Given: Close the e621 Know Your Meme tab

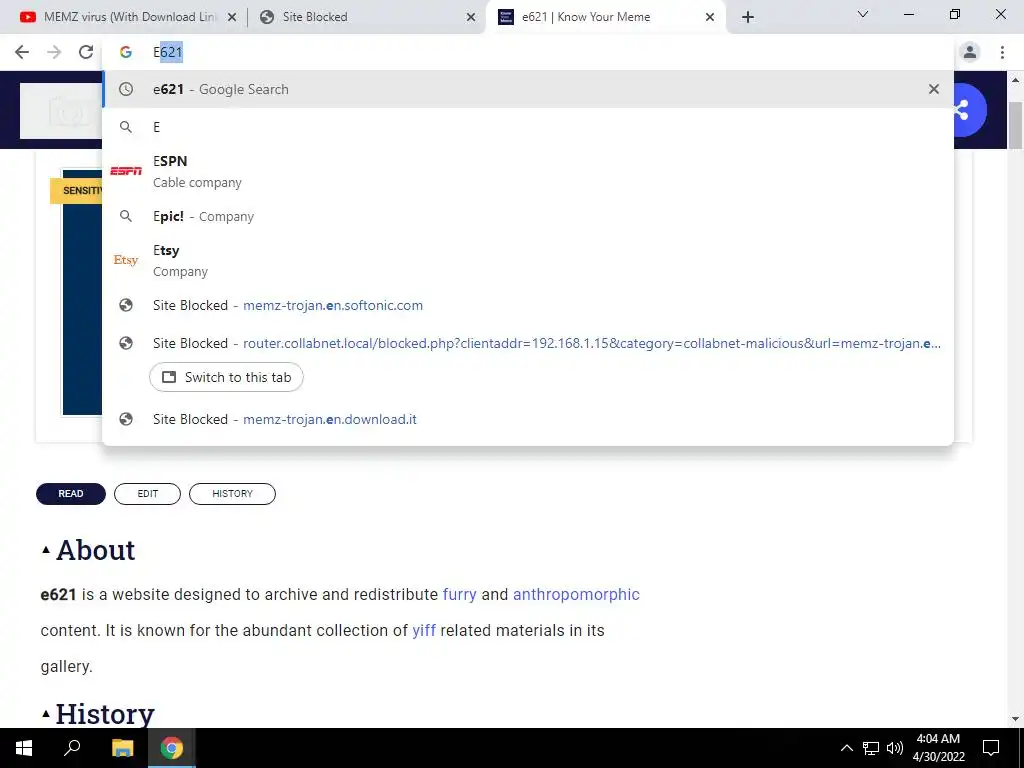Looking at the screenshot, I should 710,18.
